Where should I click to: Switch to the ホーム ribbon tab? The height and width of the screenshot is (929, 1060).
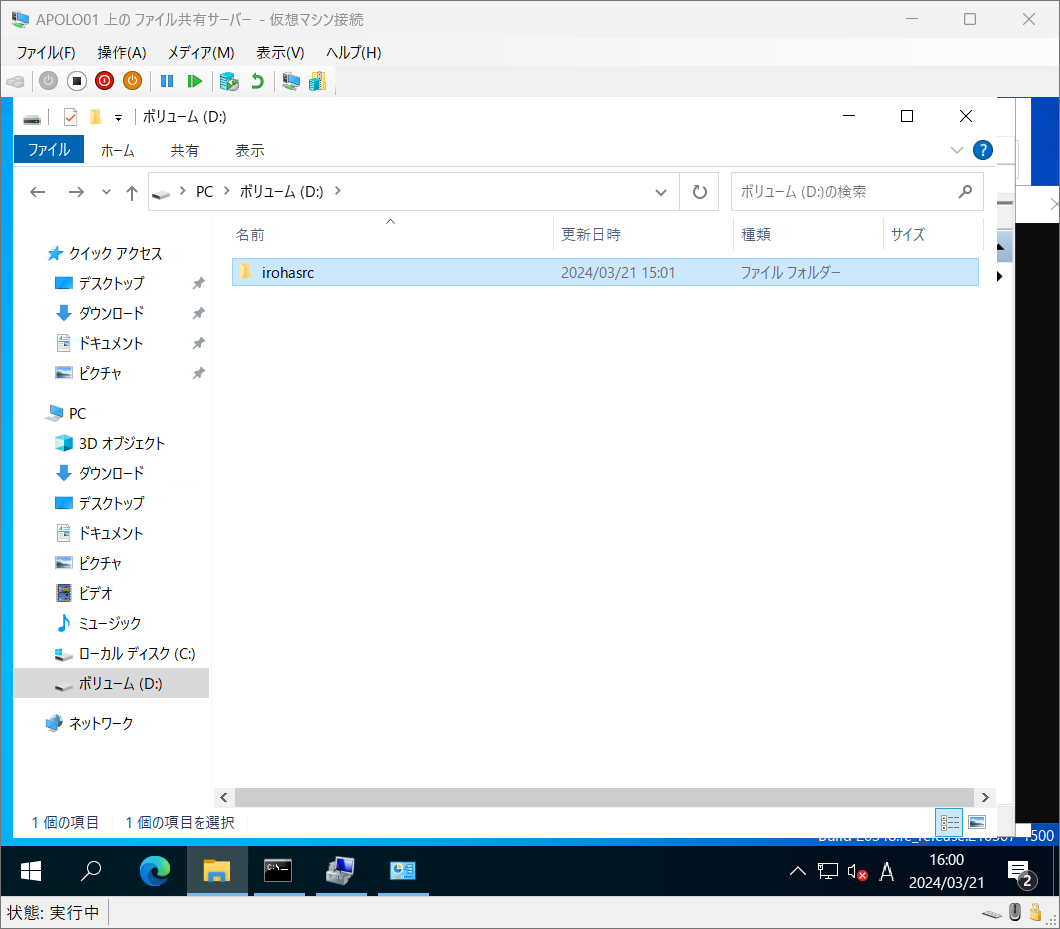pos(118,150)
